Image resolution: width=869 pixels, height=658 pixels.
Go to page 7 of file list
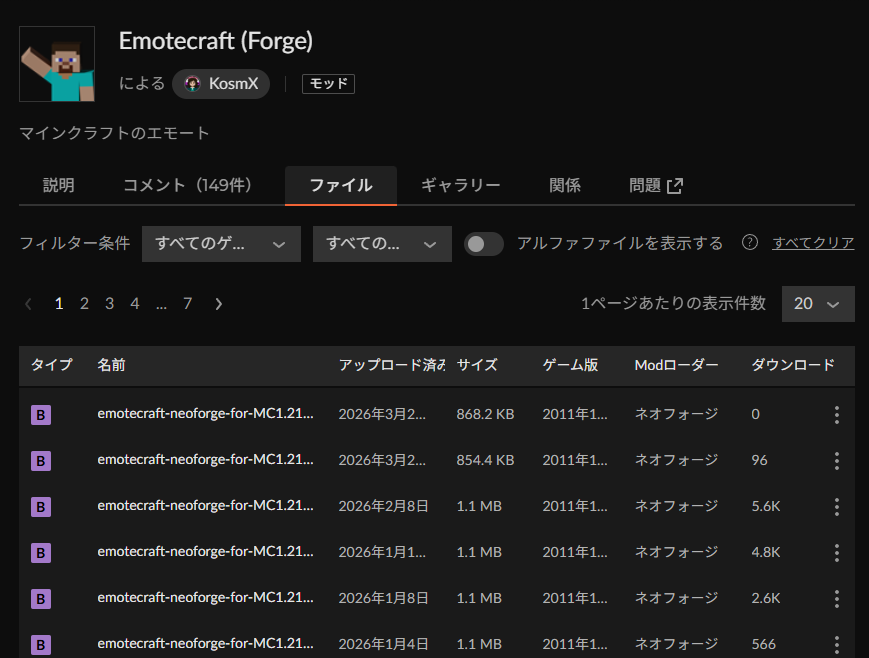coord(187,304)
